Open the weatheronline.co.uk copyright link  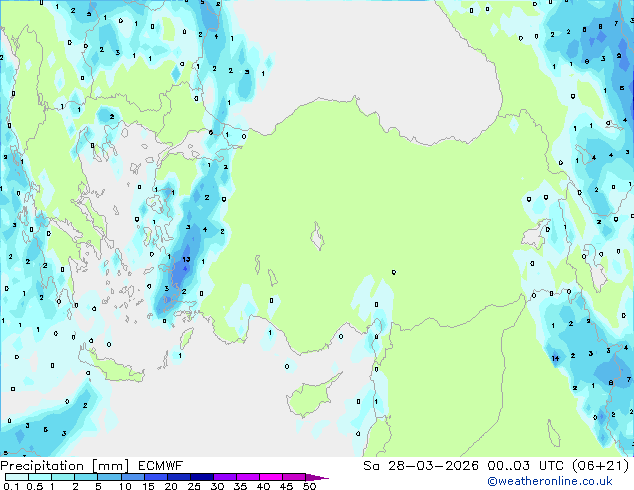coord(550,481)
